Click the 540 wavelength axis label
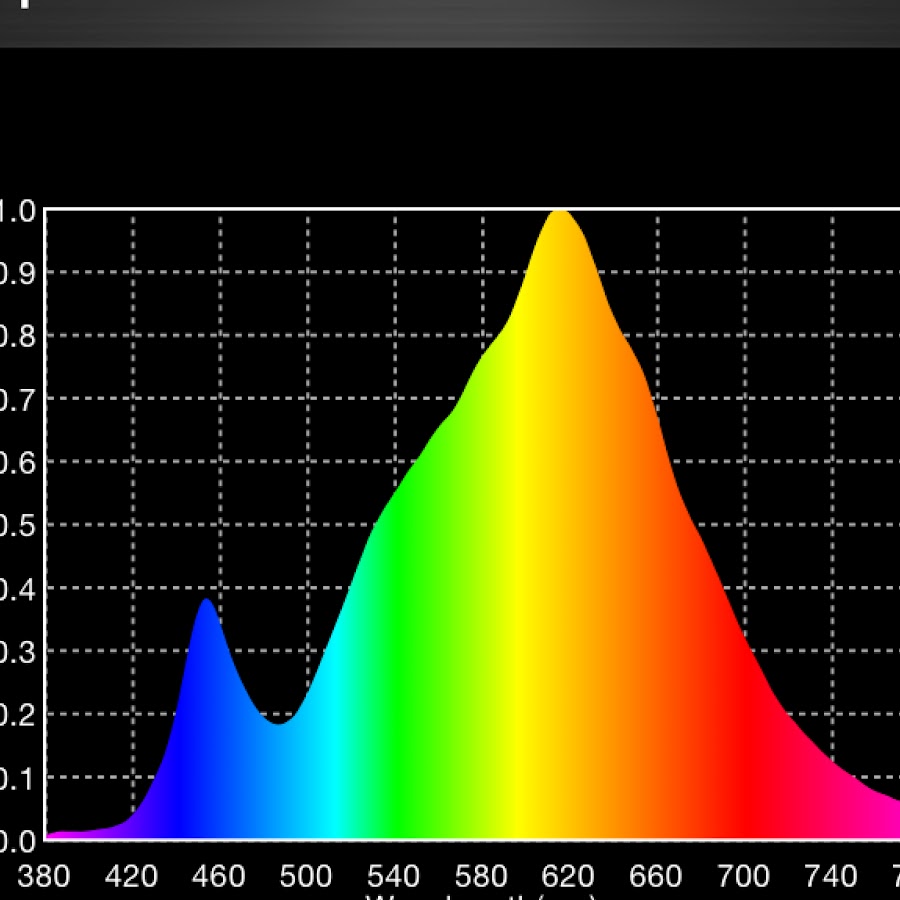900x900 pixels. [394, 876]
